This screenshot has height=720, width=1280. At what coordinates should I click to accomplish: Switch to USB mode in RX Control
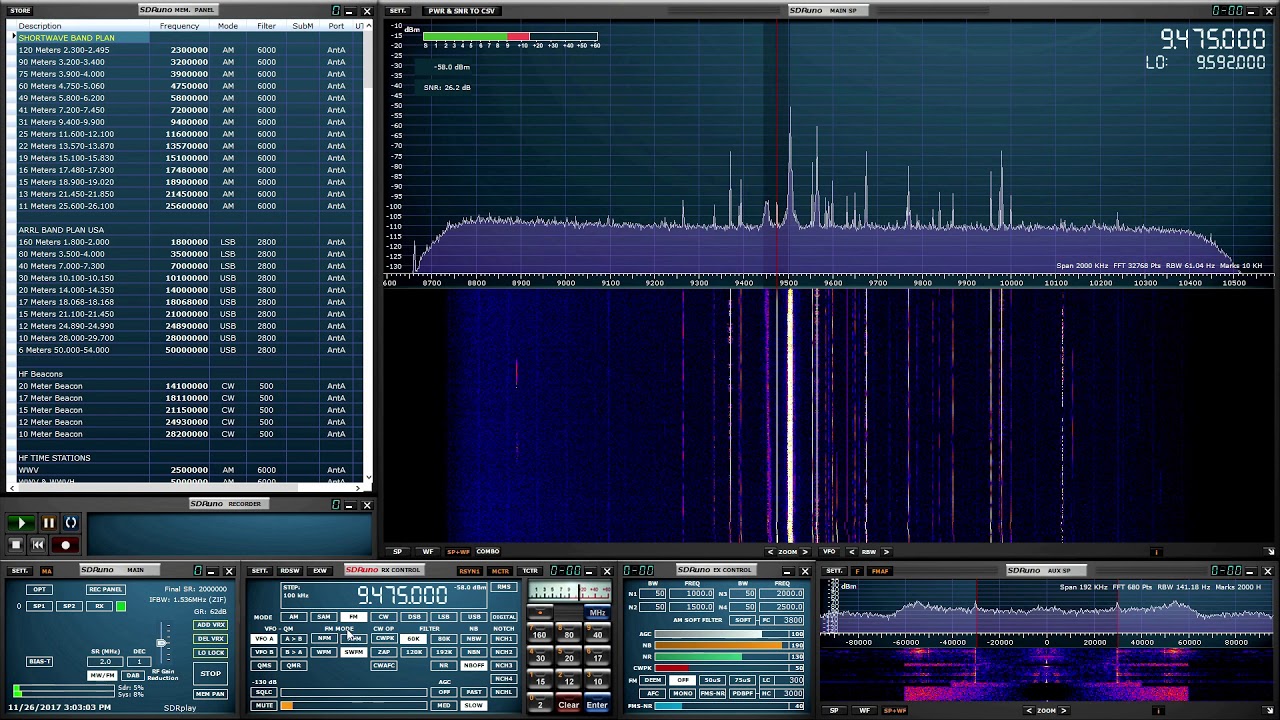click(473, 617)
